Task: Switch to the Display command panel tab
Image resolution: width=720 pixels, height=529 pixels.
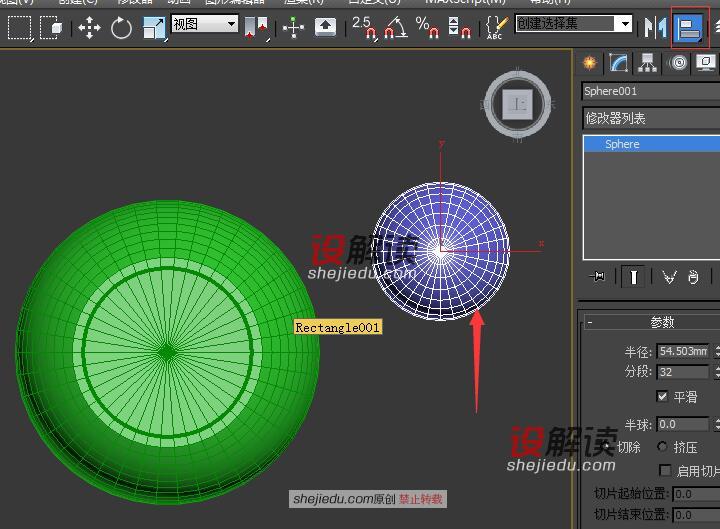Action: [706, 62]
